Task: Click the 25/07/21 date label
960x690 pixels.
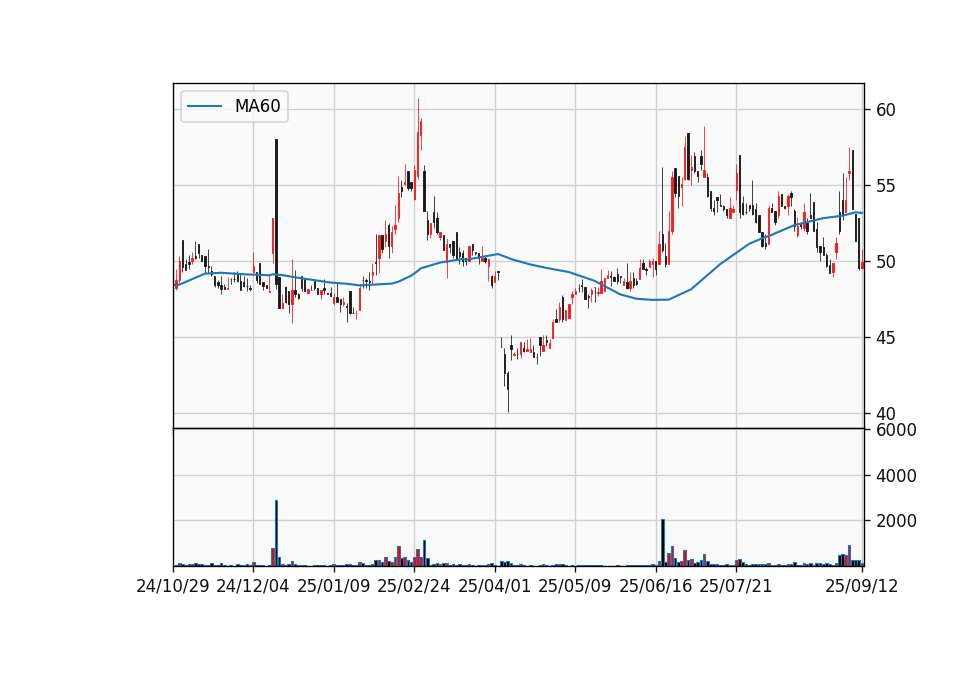Action: (x=736, y=586)
